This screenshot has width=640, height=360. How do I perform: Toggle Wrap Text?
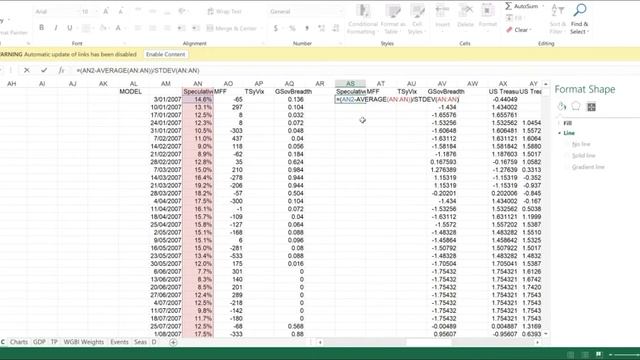point(224,11)
